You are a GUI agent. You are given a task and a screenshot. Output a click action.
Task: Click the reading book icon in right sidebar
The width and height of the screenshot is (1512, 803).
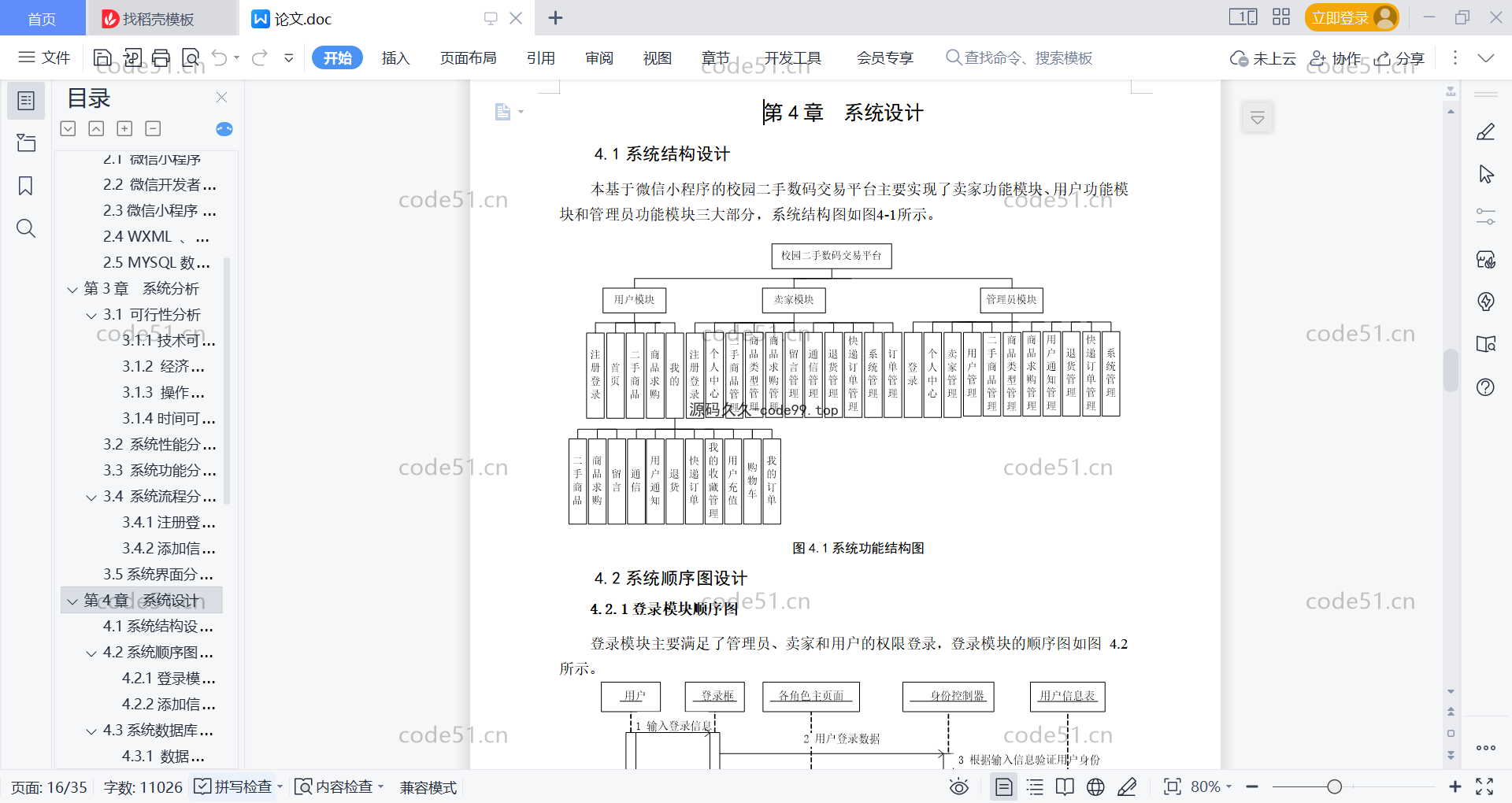click(1486, 344)
